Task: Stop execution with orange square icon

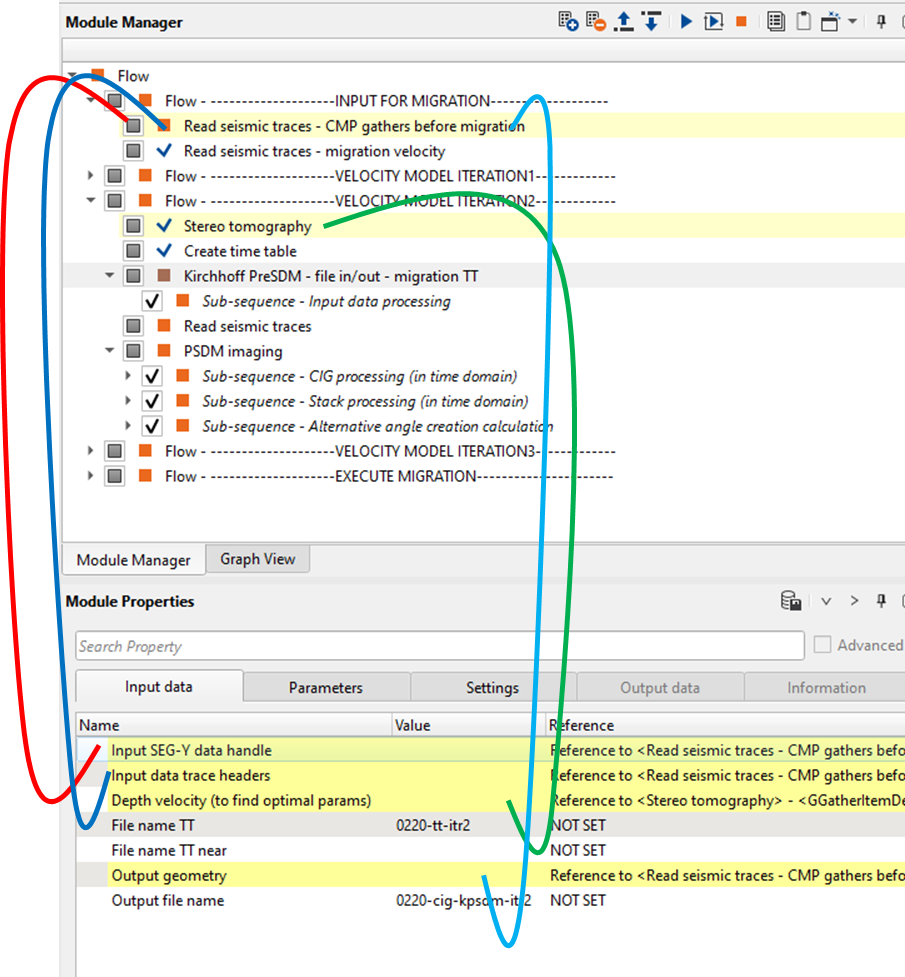Action: click(741, 21)
